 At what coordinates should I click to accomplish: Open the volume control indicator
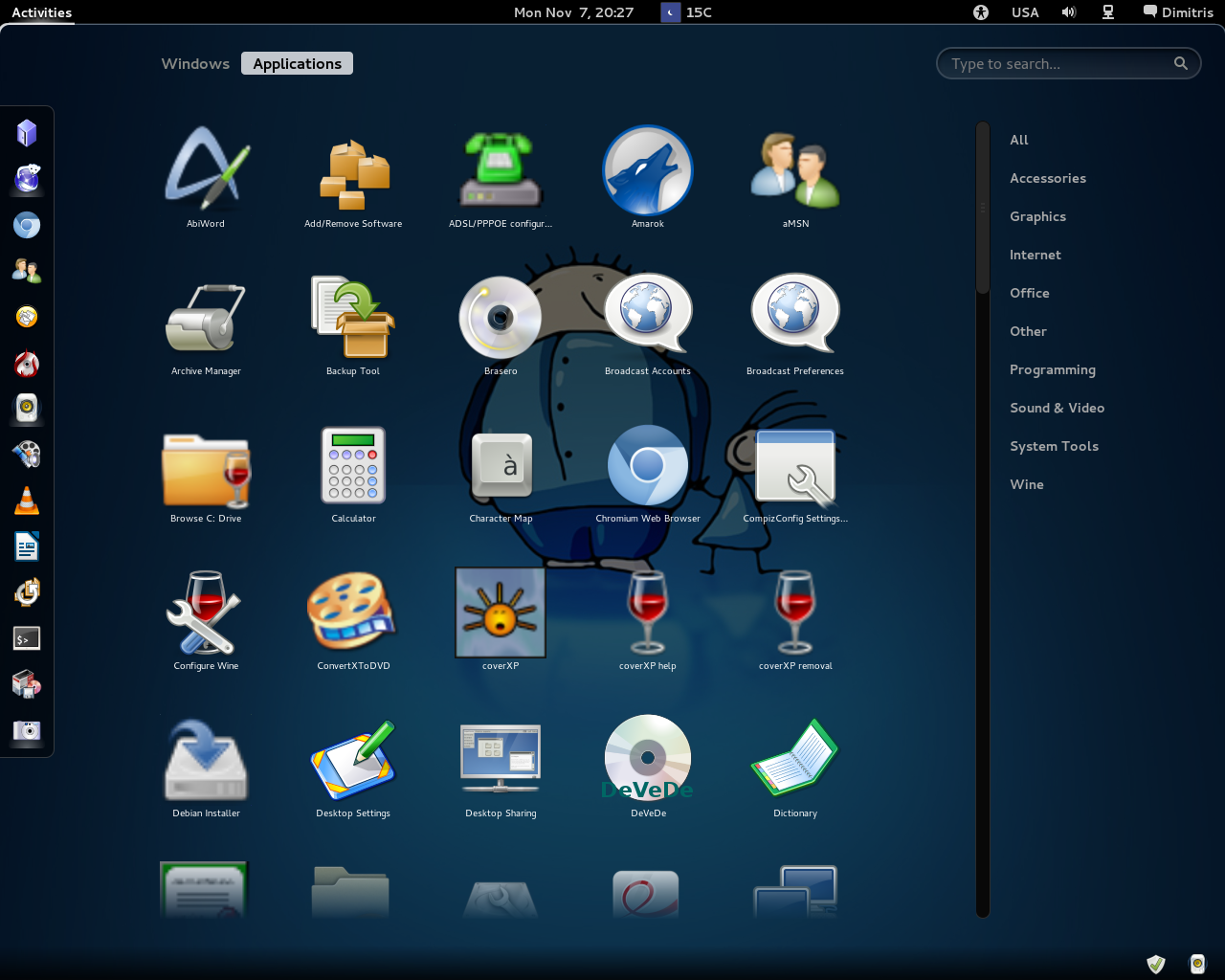1068,12
